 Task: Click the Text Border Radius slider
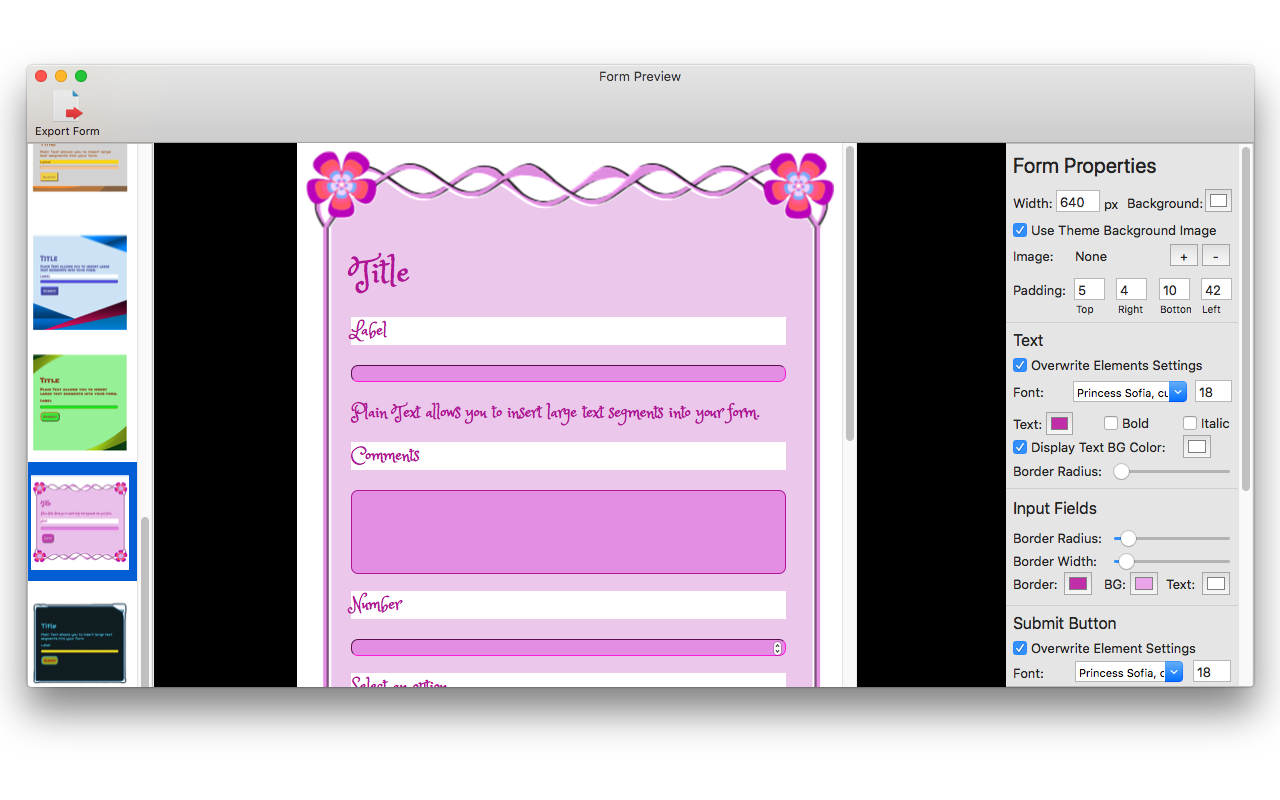[x=1172, y=471]
